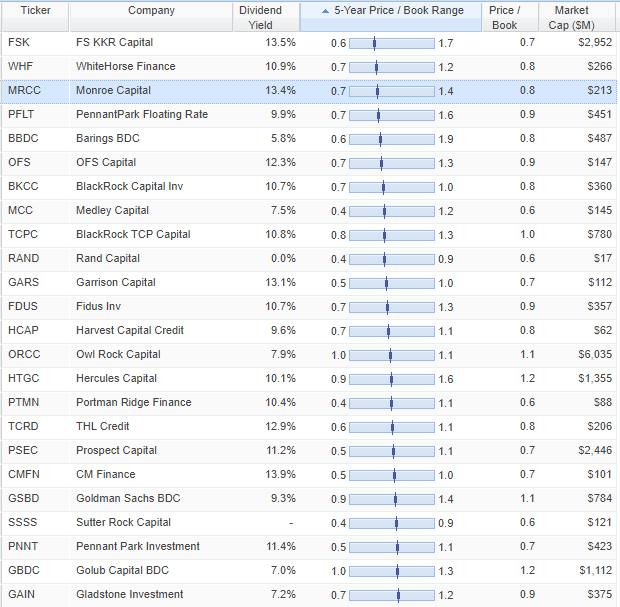The height and width of the screenshot is (607, 620).
Task: Click the Sutter Rock Capital company name
Action: [x=123, y=522]
